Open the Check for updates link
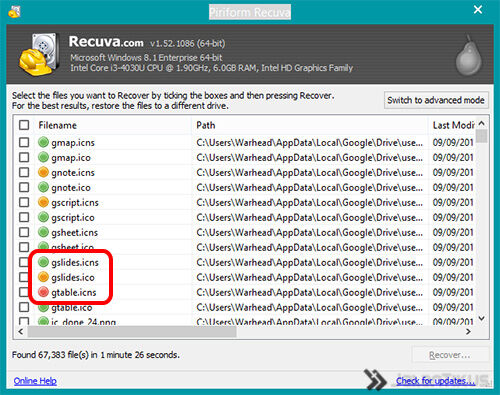The width and height of the screenshot is (500, 395). (x=436, y=381)
